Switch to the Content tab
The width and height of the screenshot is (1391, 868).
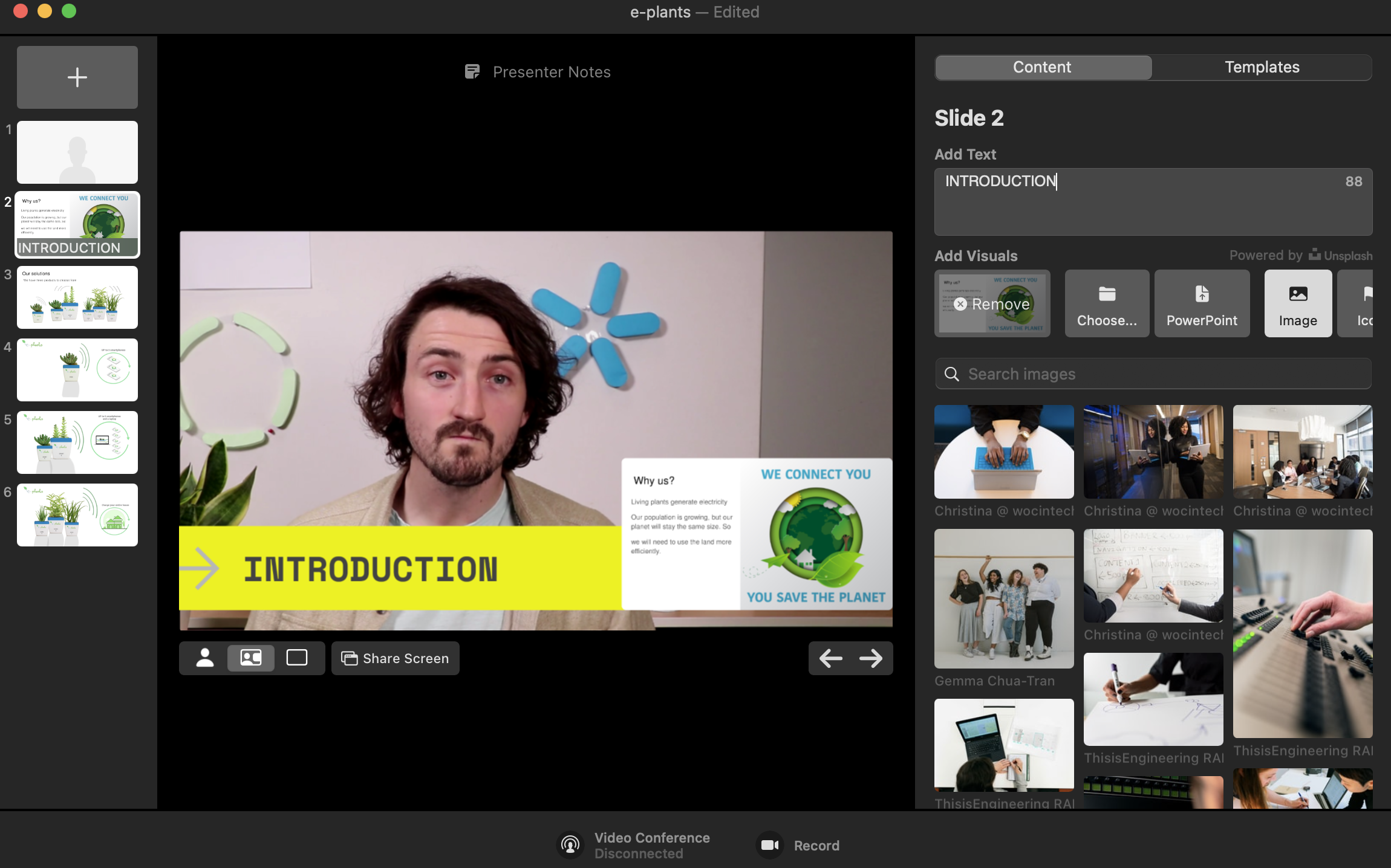coord(1042,67)
